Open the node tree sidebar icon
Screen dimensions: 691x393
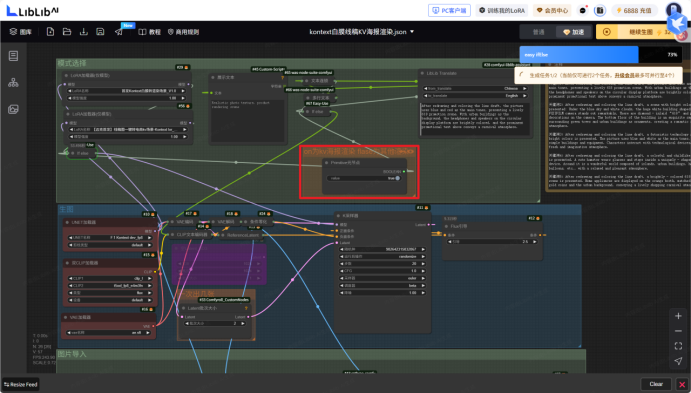pos(13,82)
